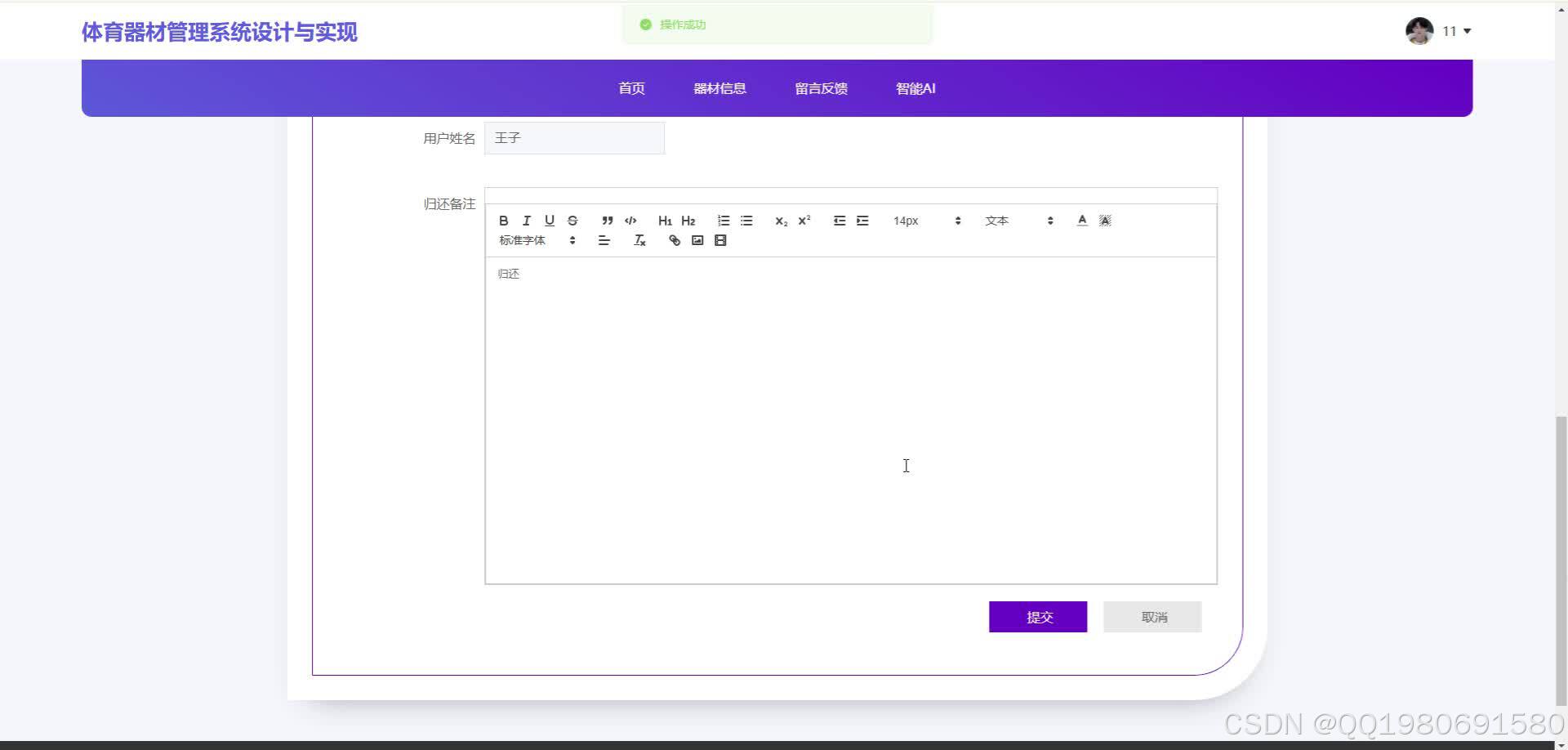Toggle subscript formatting

pyautogui.click(x=781, y=221)
